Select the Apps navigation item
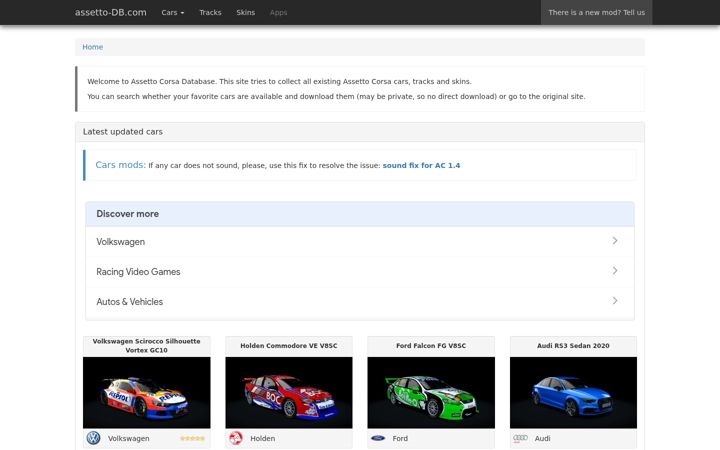The height and width of the screenshot is (450, 720). click(278, 12)
